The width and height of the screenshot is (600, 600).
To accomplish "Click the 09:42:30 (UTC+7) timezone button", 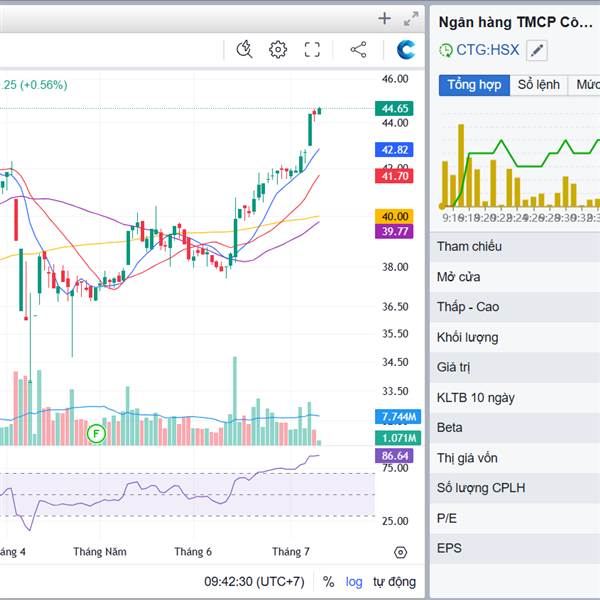I will (x=254, y=582).
